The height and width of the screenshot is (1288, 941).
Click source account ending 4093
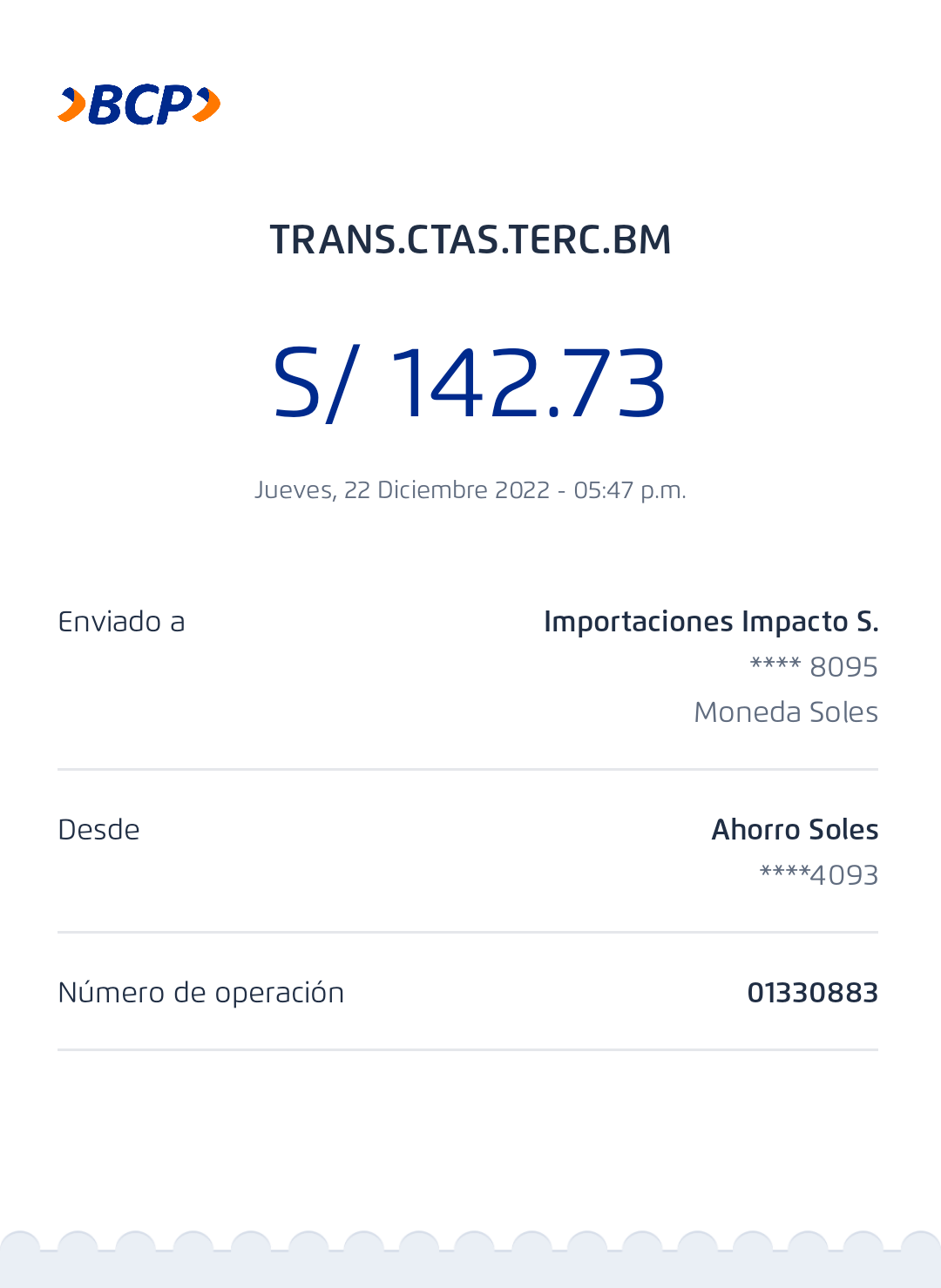click(x=819, y=875)
